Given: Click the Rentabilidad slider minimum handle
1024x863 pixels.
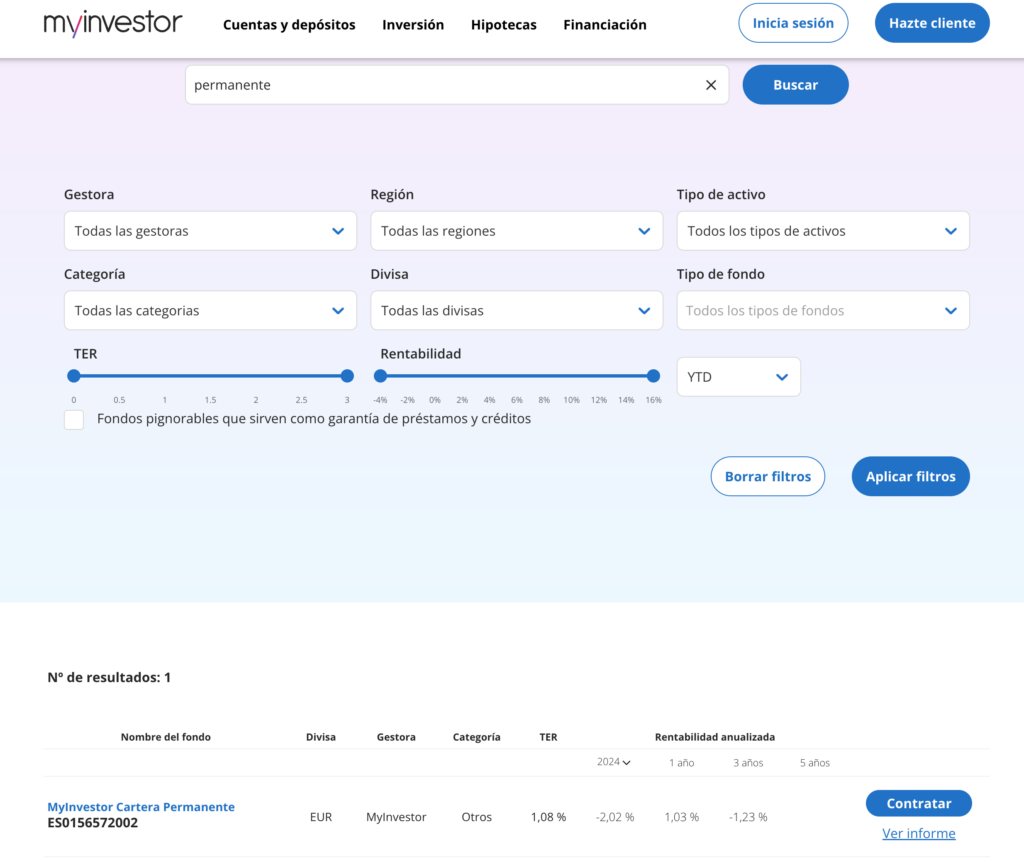Looking at the screenshot, I should pos(380,376).
